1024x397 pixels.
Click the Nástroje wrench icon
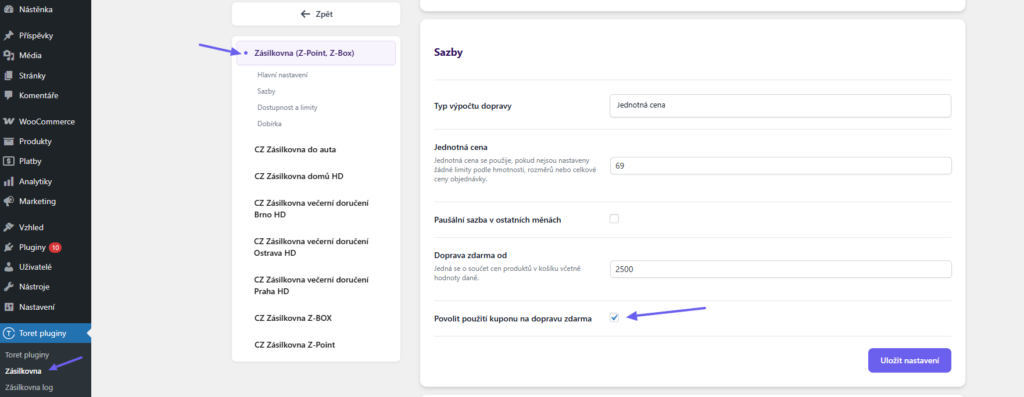tap(9, 287)
